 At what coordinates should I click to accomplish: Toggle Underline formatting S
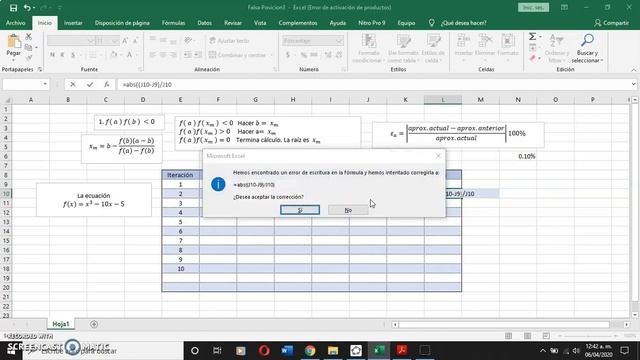tap(73, 55)
